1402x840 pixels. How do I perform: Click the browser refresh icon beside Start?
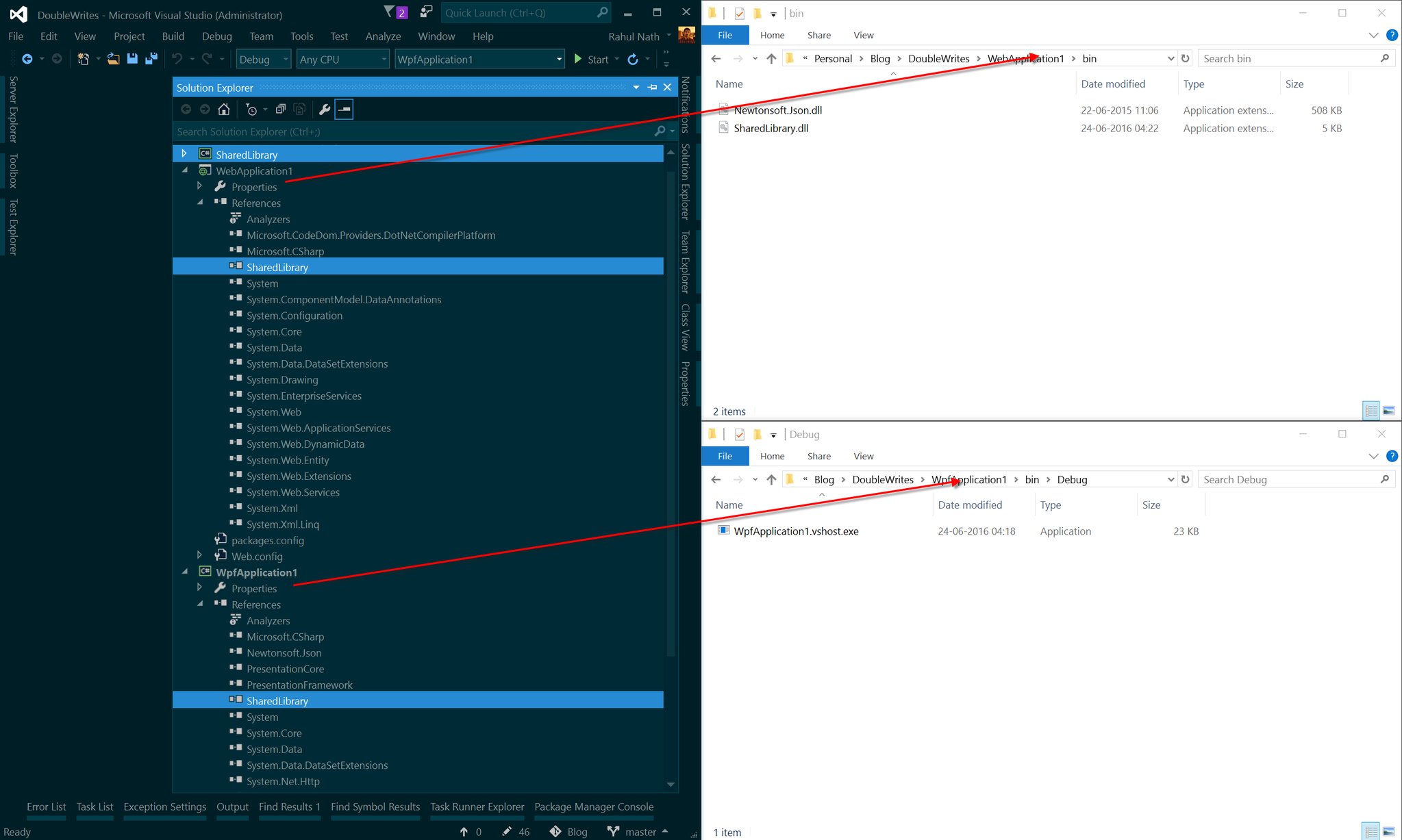(x=633, y=60)
